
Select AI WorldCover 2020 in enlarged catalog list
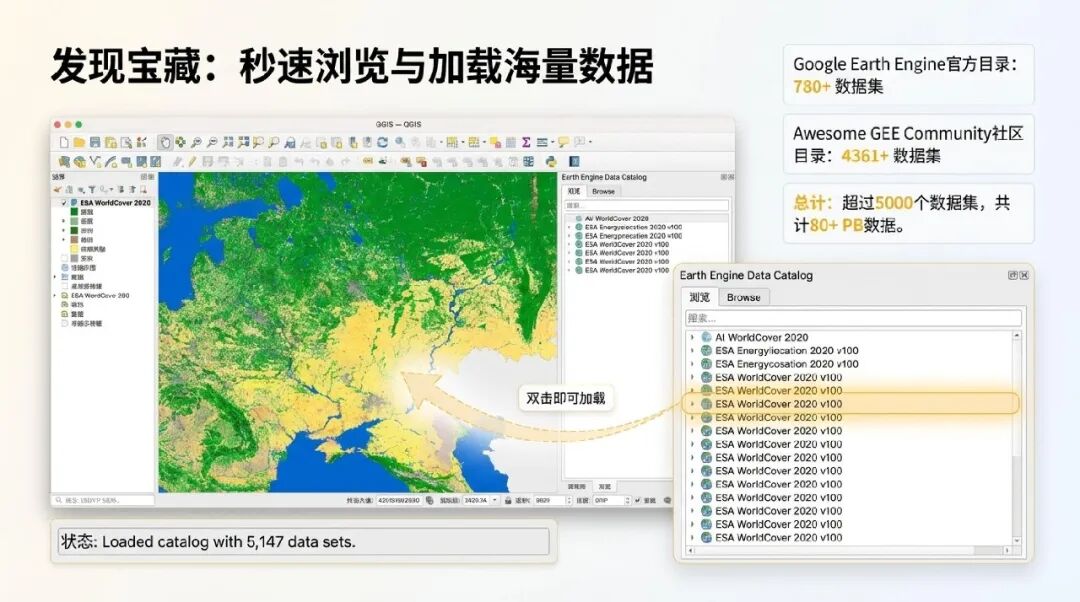click(761, 338)
